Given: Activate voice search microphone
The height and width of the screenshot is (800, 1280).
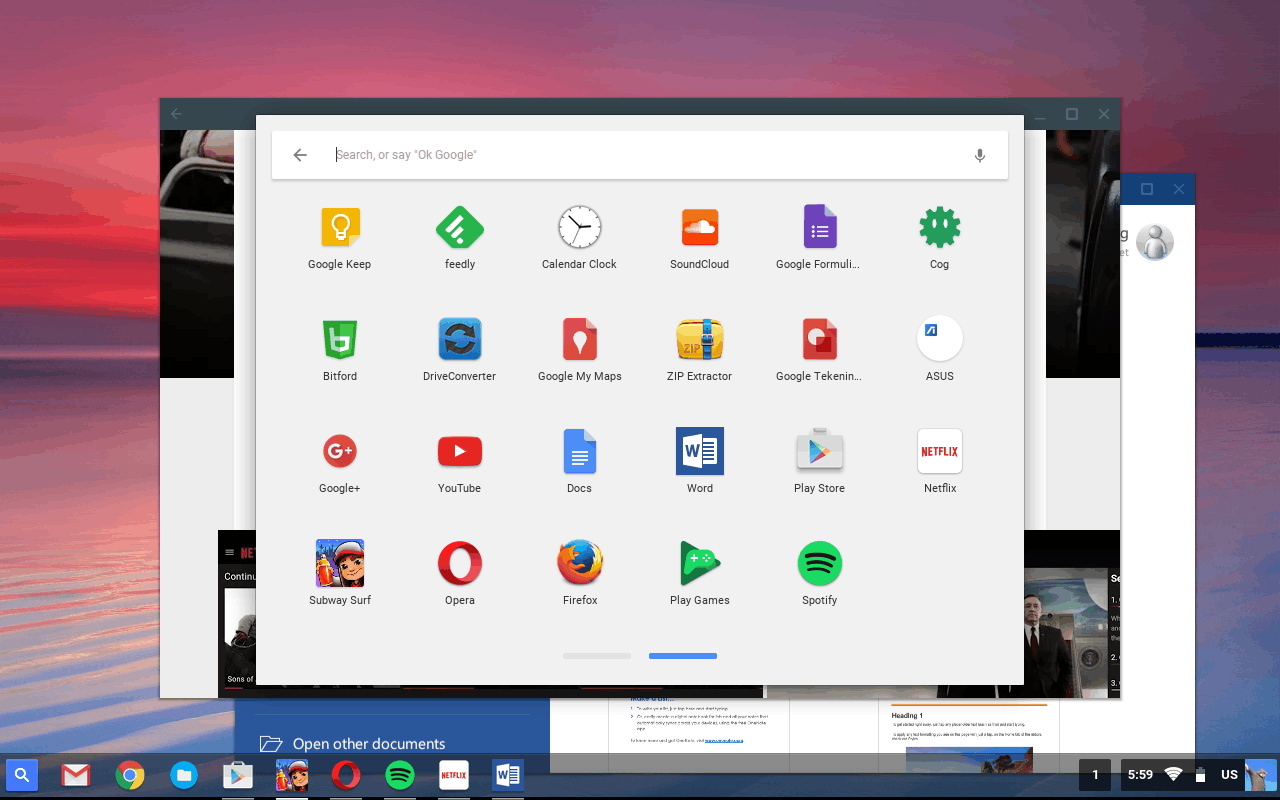Looking at the screenshot, I should click(x=980, y=155).
